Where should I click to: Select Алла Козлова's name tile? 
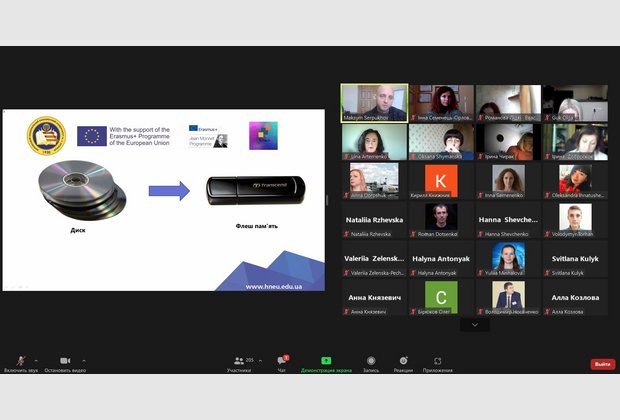coord(575,297)
